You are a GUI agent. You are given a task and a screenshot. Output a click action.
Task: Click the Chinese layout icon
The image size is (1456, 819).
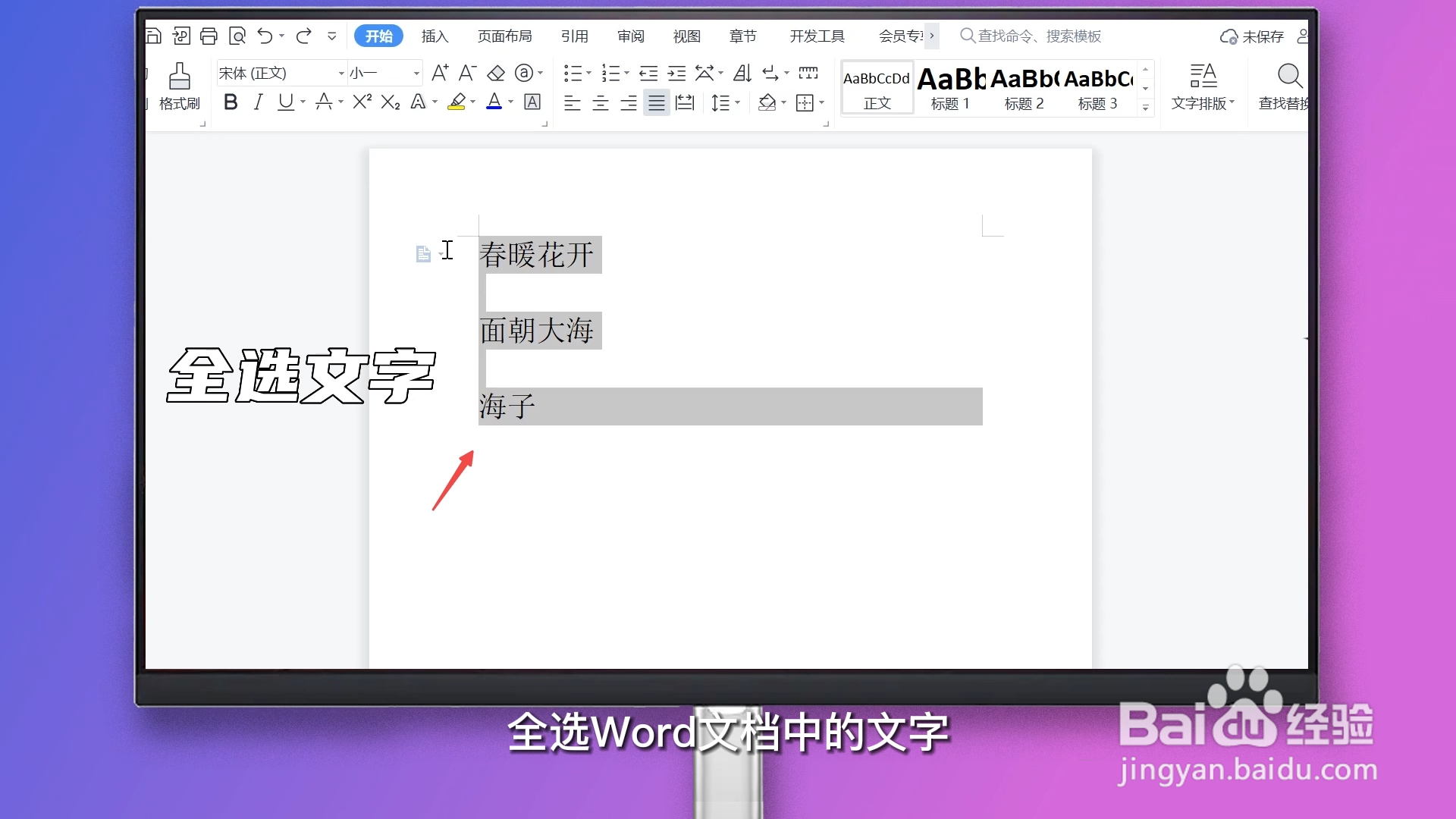(x=704, y=73)
